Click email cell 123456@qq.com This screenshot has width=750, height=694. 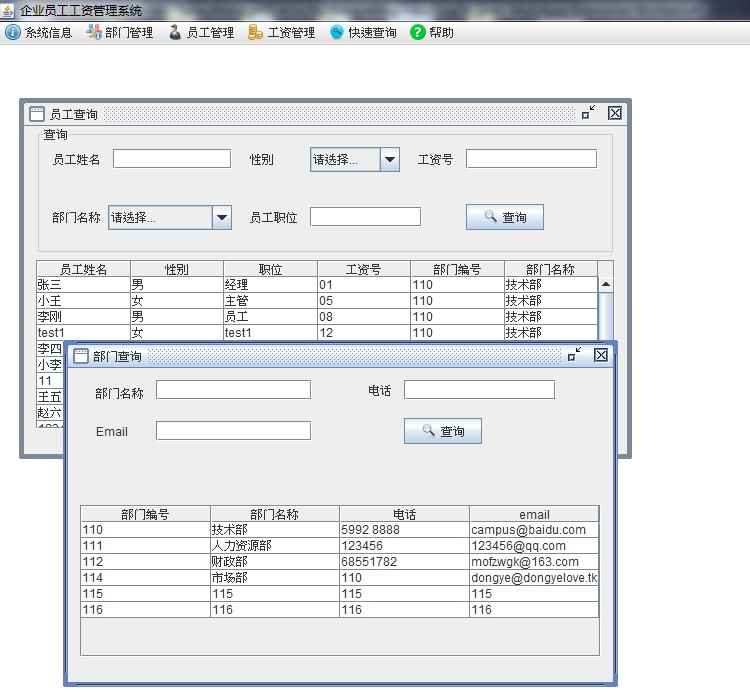click(534, 546)
